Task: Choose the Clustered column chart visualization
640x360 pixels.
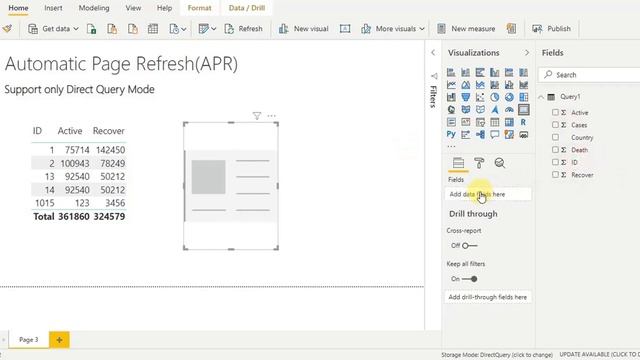Action: pyautogui.click(x=495, y=73)
